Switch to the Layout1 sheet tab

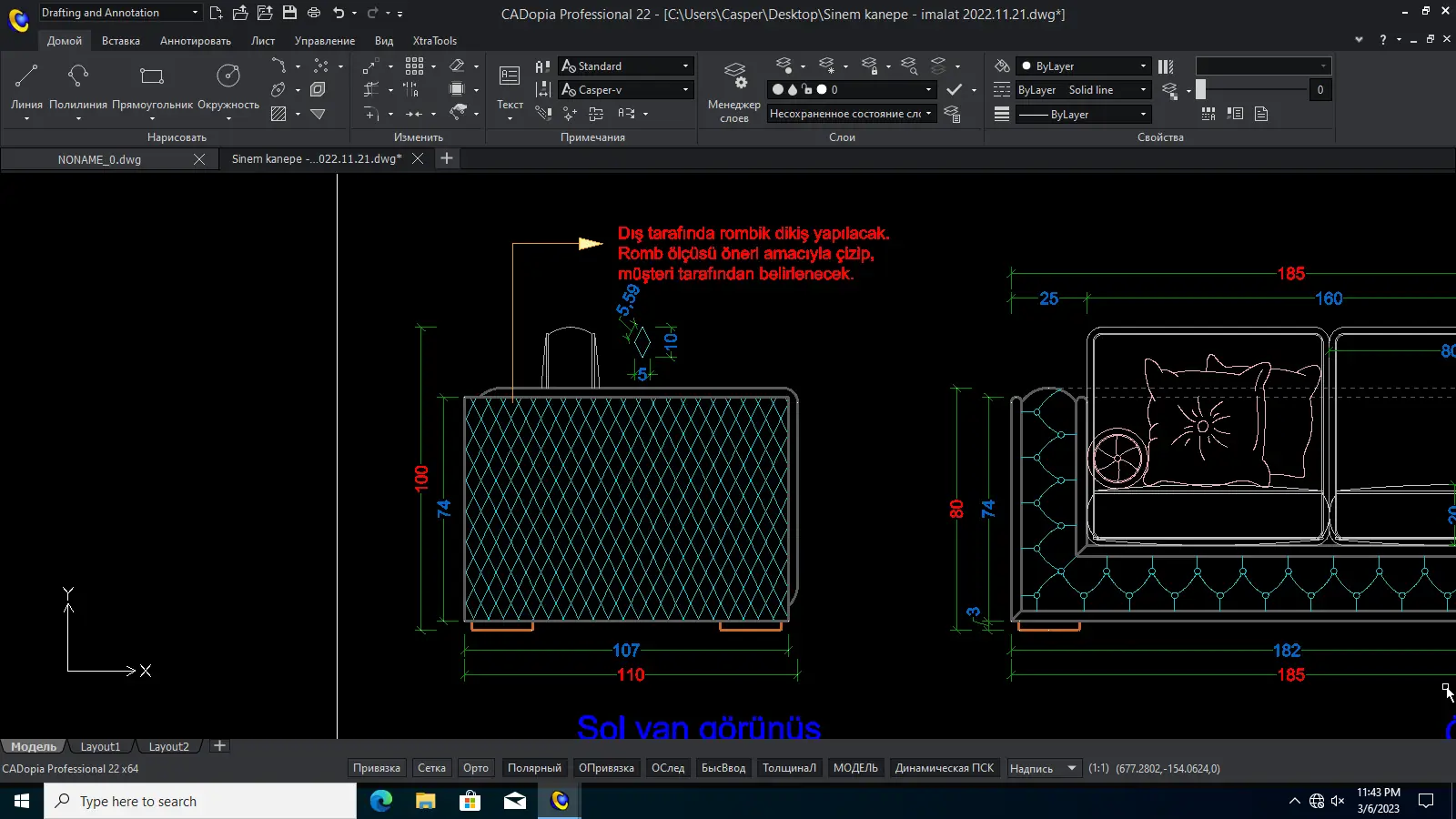tap(100, 746)
